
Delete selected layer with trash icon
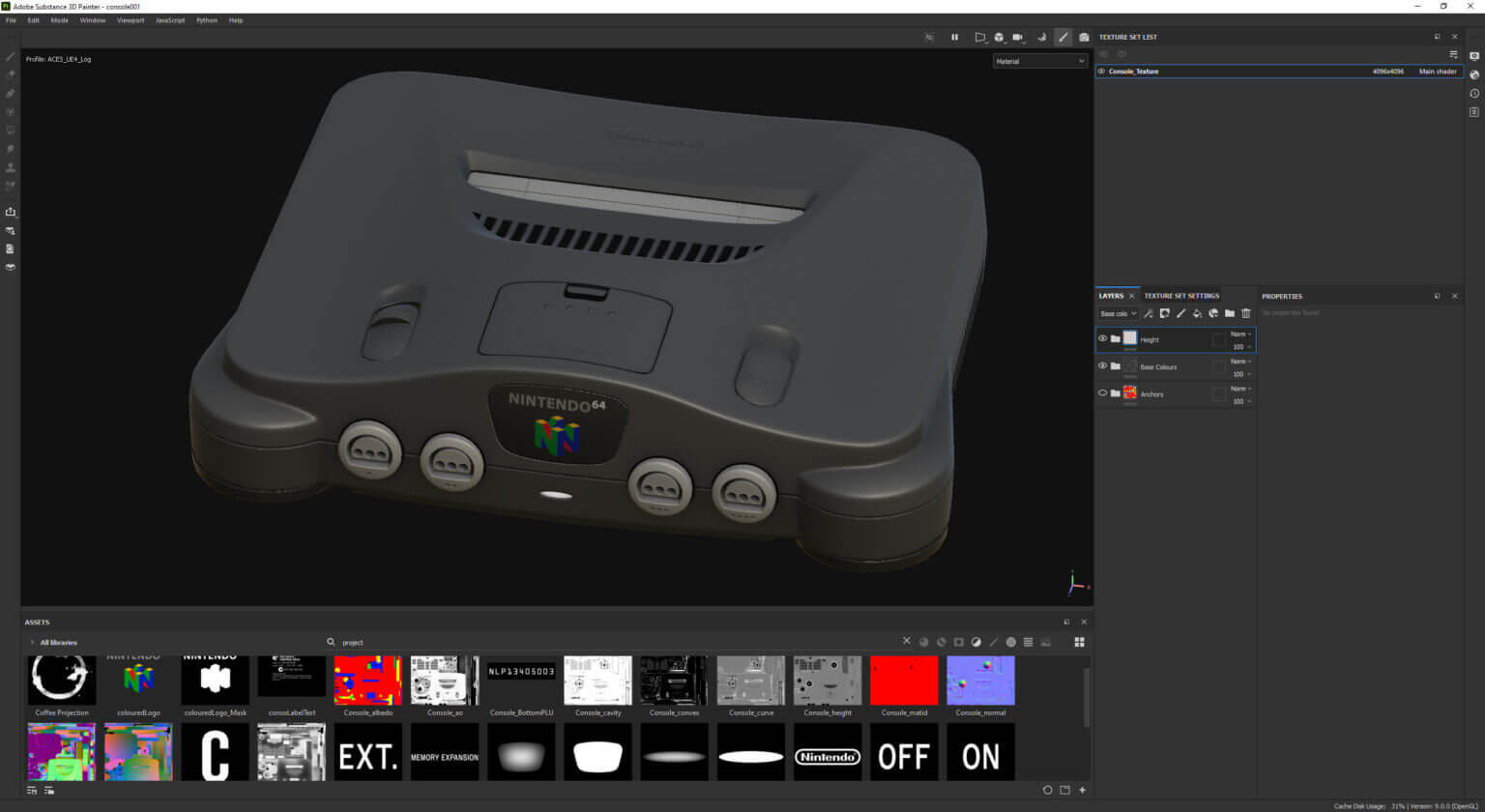coord(1245,313)
